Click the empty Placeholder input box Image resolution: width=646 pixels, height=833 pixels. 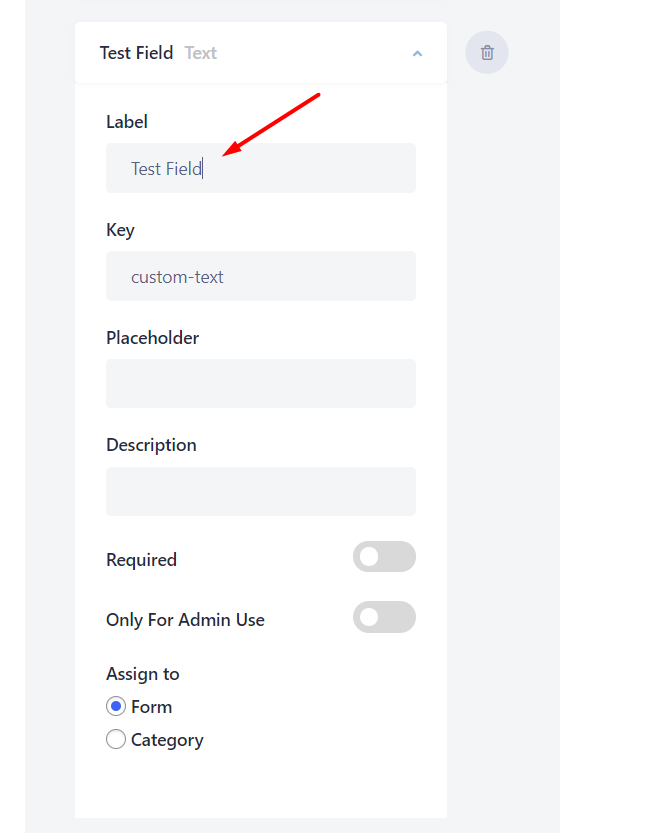tap(261, 384)
